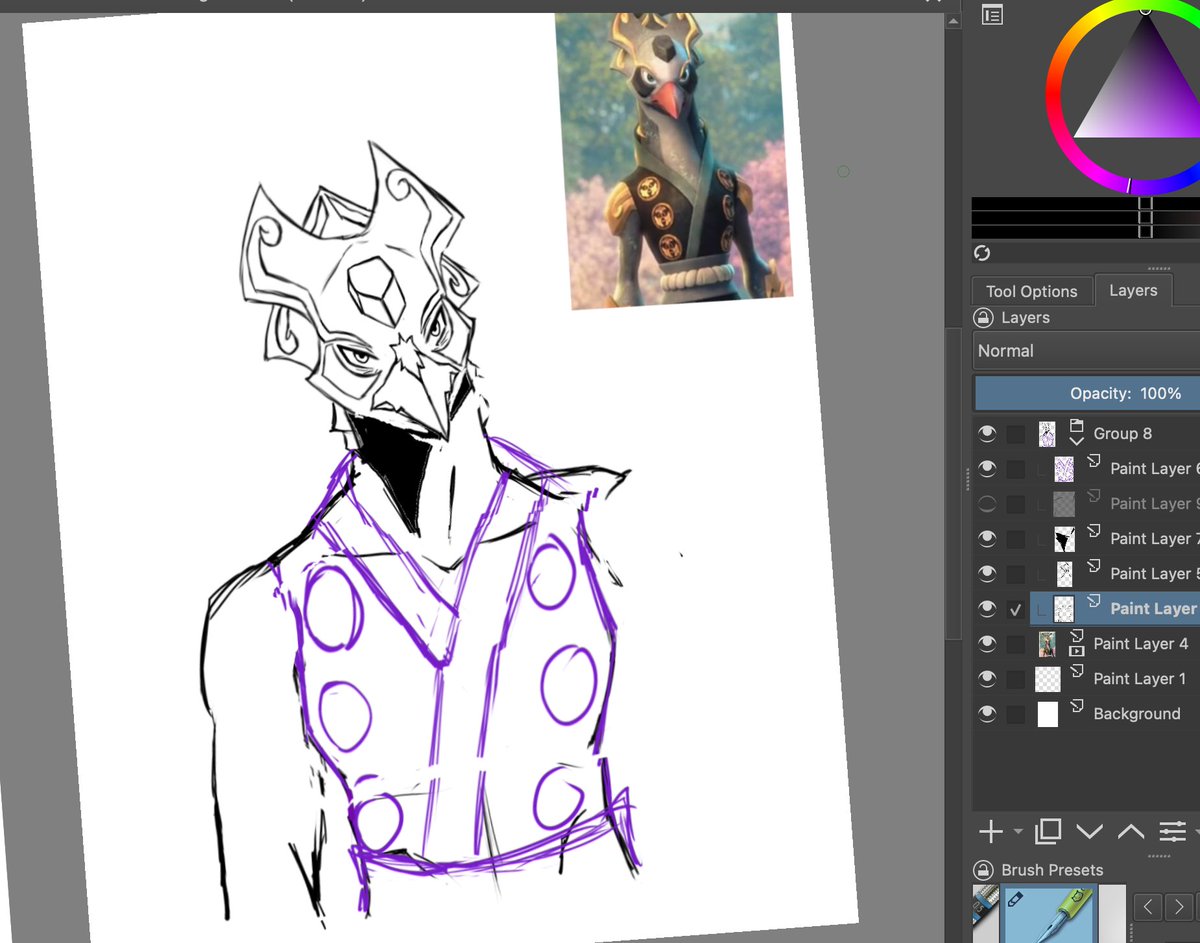The image size is (1200, 943).
Task: Toggle the visibility of Paint Layer 7
Action: tap(988, 538)
